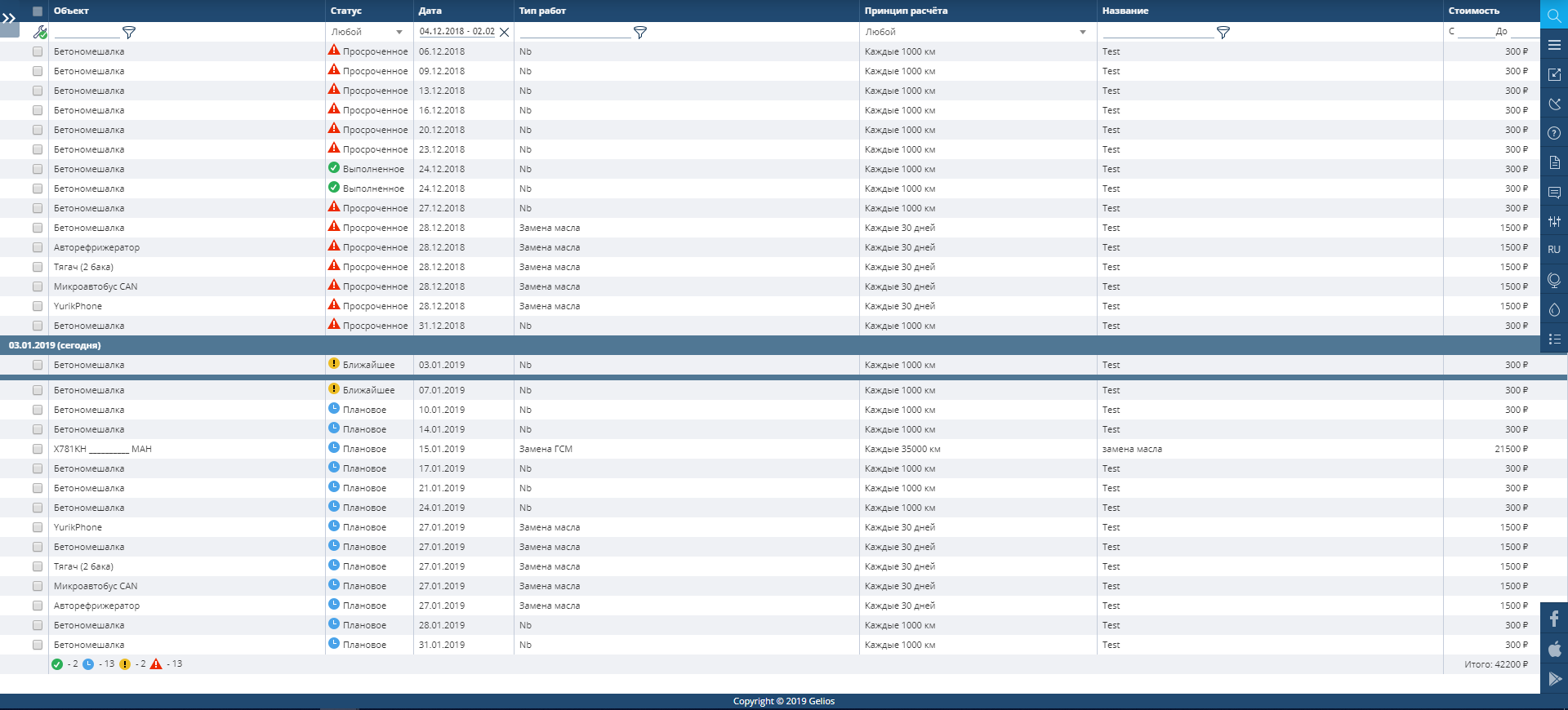
Task: Open the Apple App Store icon
Action: (x=1554, y=649)
